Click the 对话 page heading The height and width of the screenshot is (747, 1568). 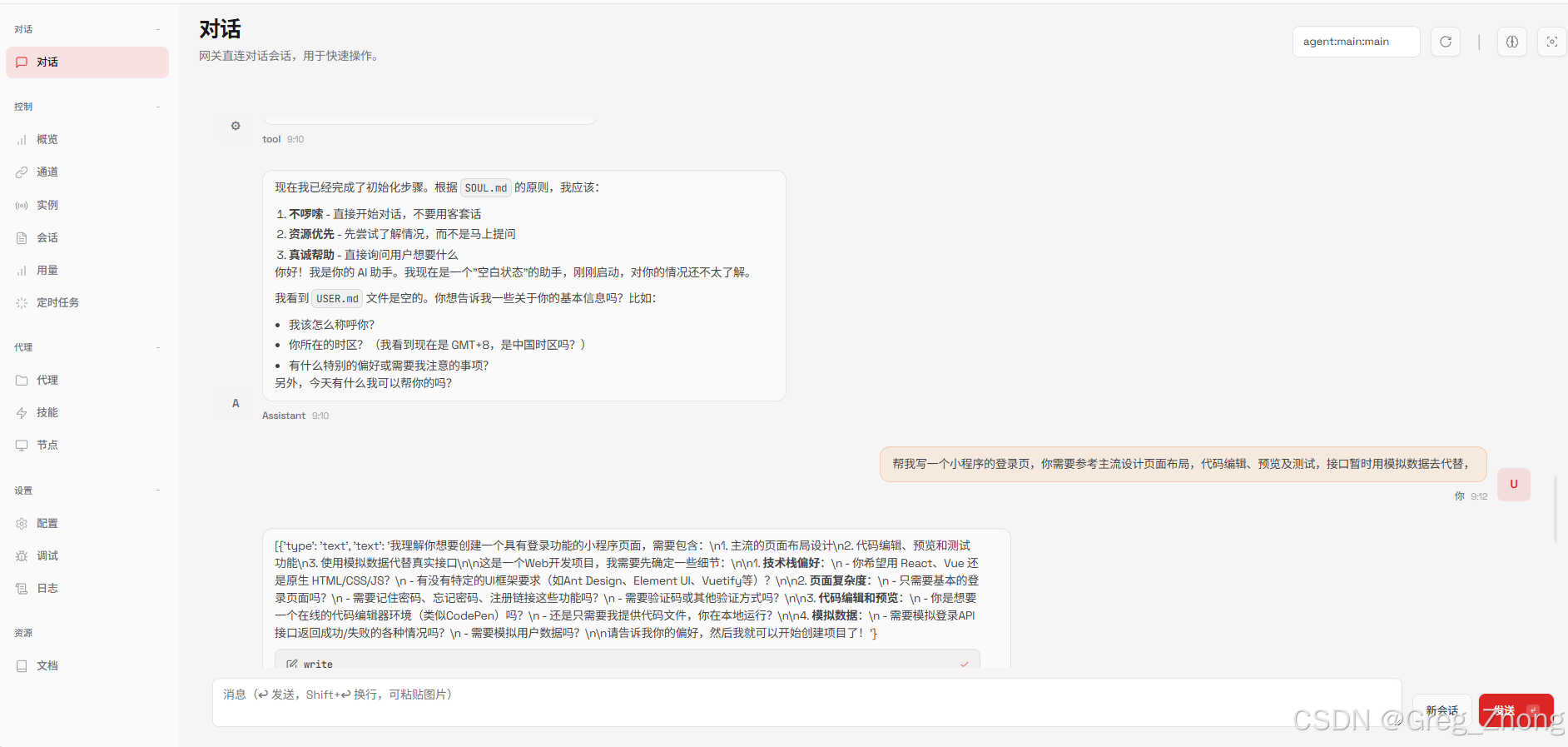pyautogui.click(x=221, y=30)
